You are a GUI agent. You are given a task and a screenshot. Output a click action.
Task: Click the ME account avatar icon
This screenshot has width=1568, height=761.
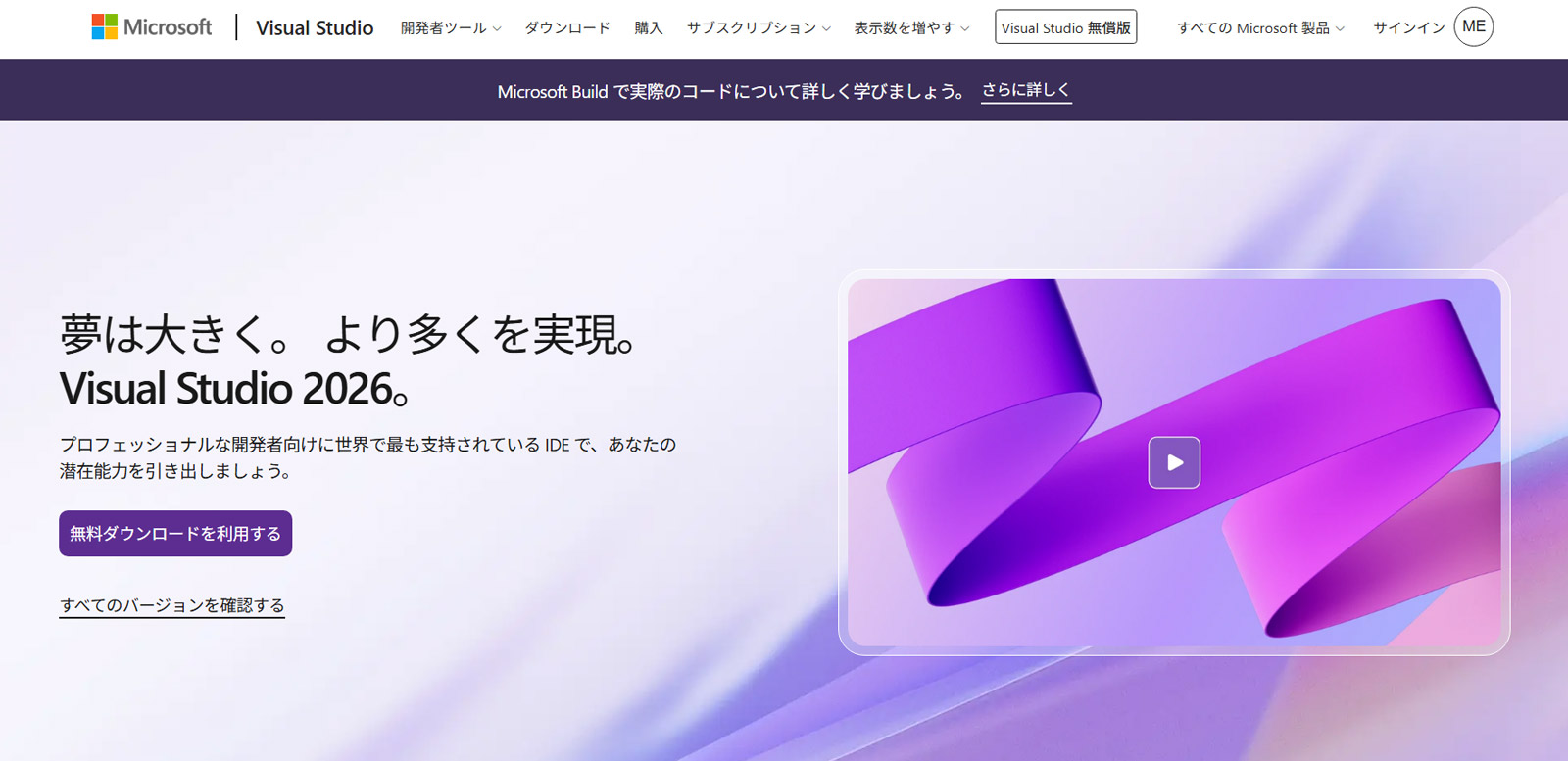(x=1474, y=26)
